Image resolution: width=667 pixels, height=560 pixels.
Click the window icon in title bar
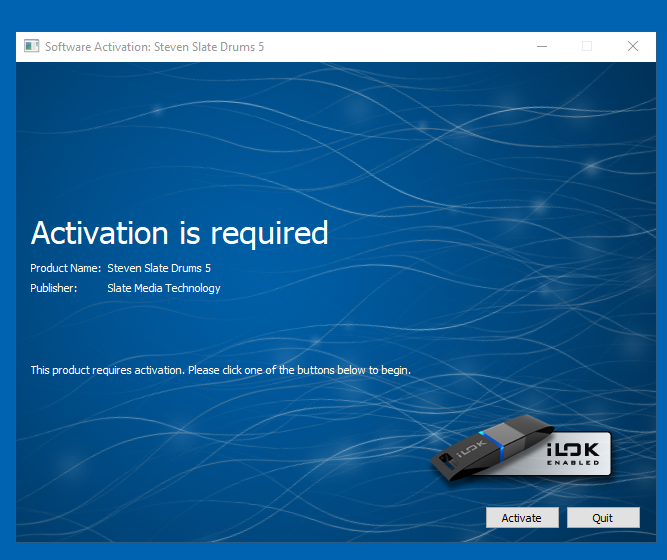[31, 46]
